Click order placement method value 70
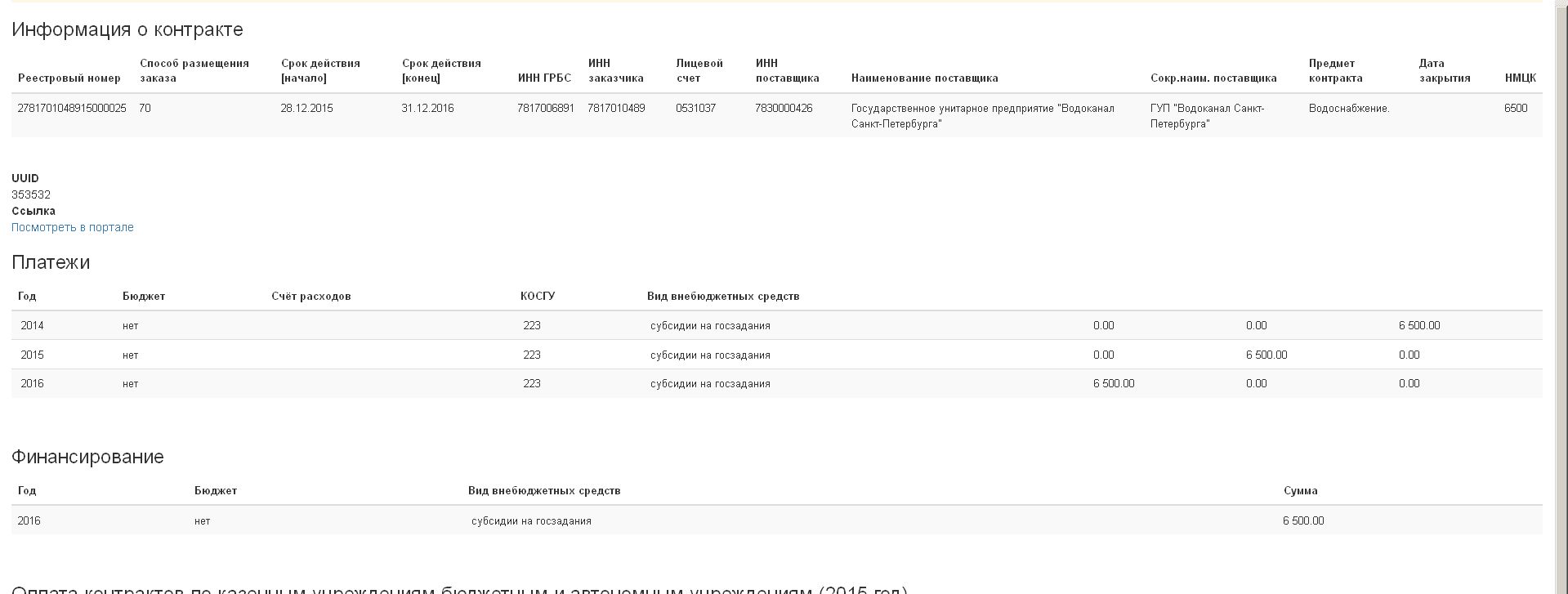This screenshot has width=1568, height=594. pos(145,108)
